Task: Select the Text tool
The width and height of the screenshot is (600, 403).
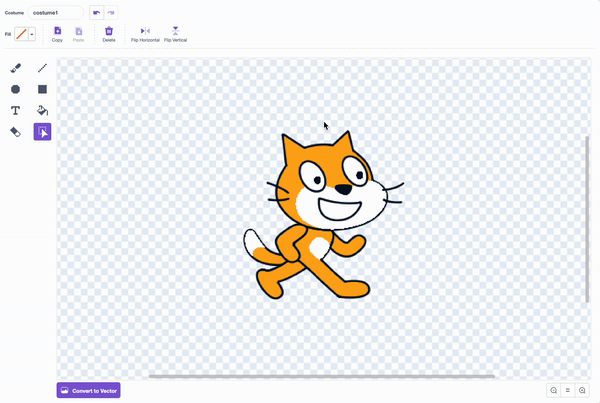Action: point(15,110)
